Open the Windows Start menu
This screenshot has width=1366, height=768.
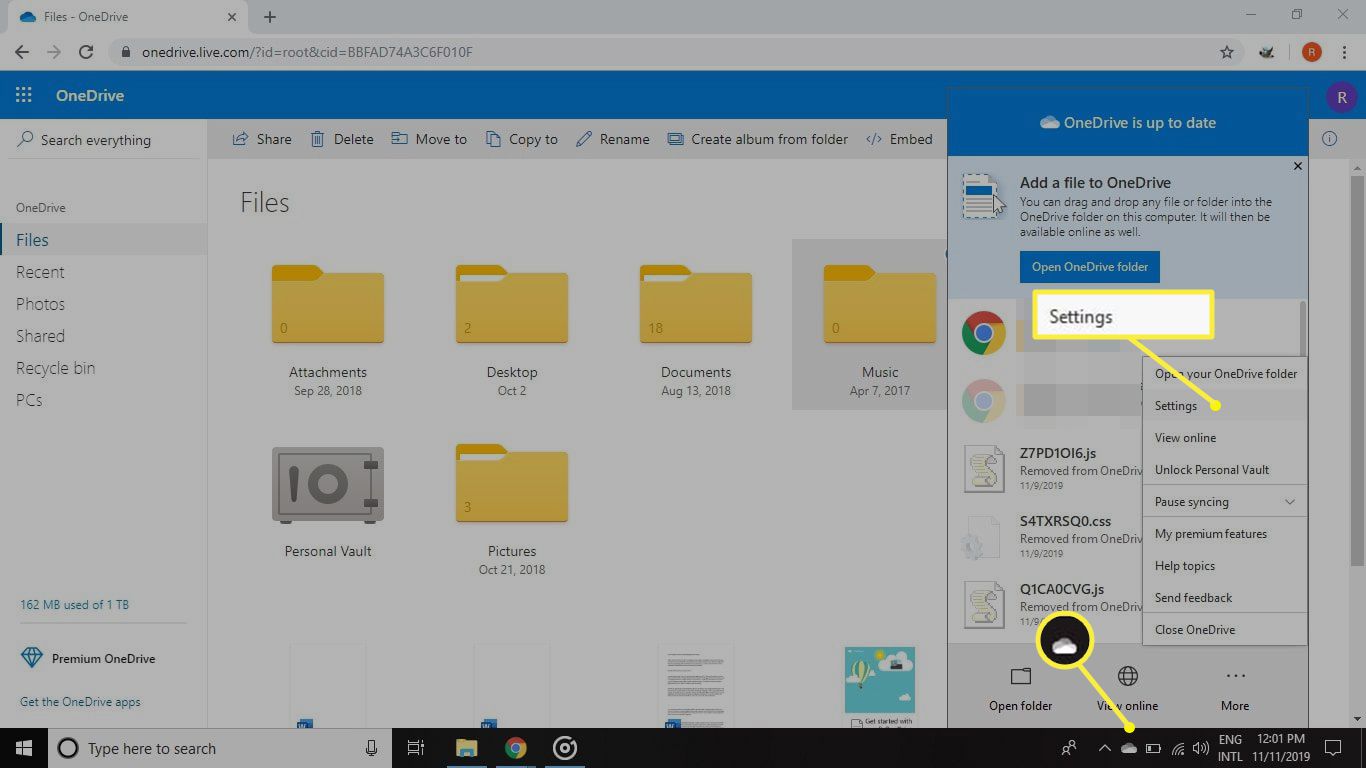point(23,748)
